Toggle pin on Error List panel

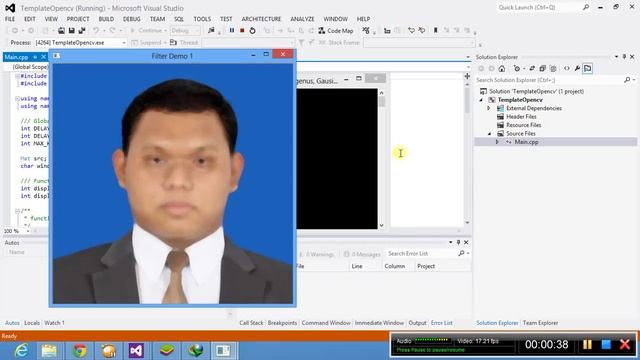tap(458, 242)
